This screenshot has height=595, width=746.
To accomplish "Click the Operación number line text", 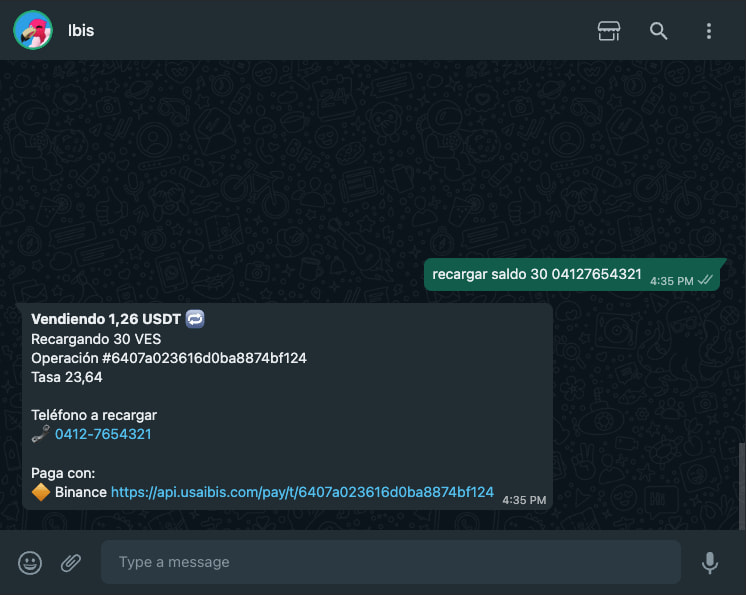I will [169, 358].
